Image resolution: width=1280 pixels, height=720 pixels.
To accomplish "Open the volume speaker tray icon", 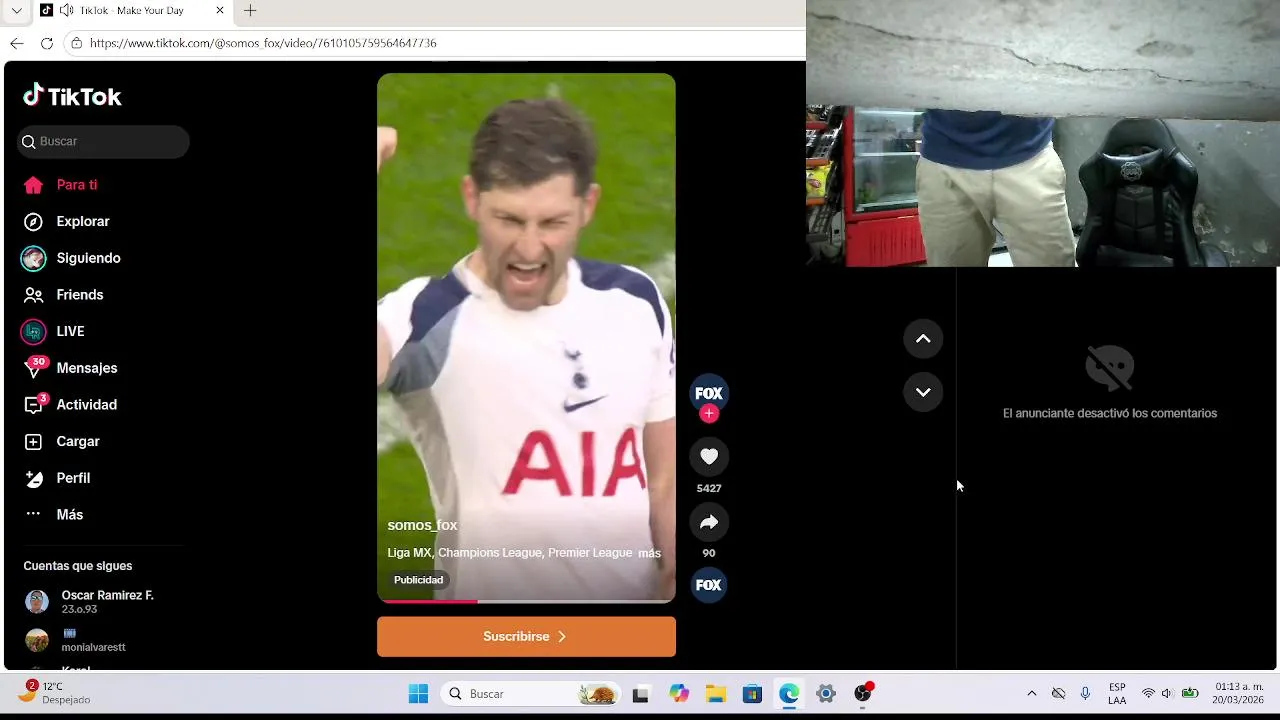I will pyautogui.click(x=1167, y=693).
